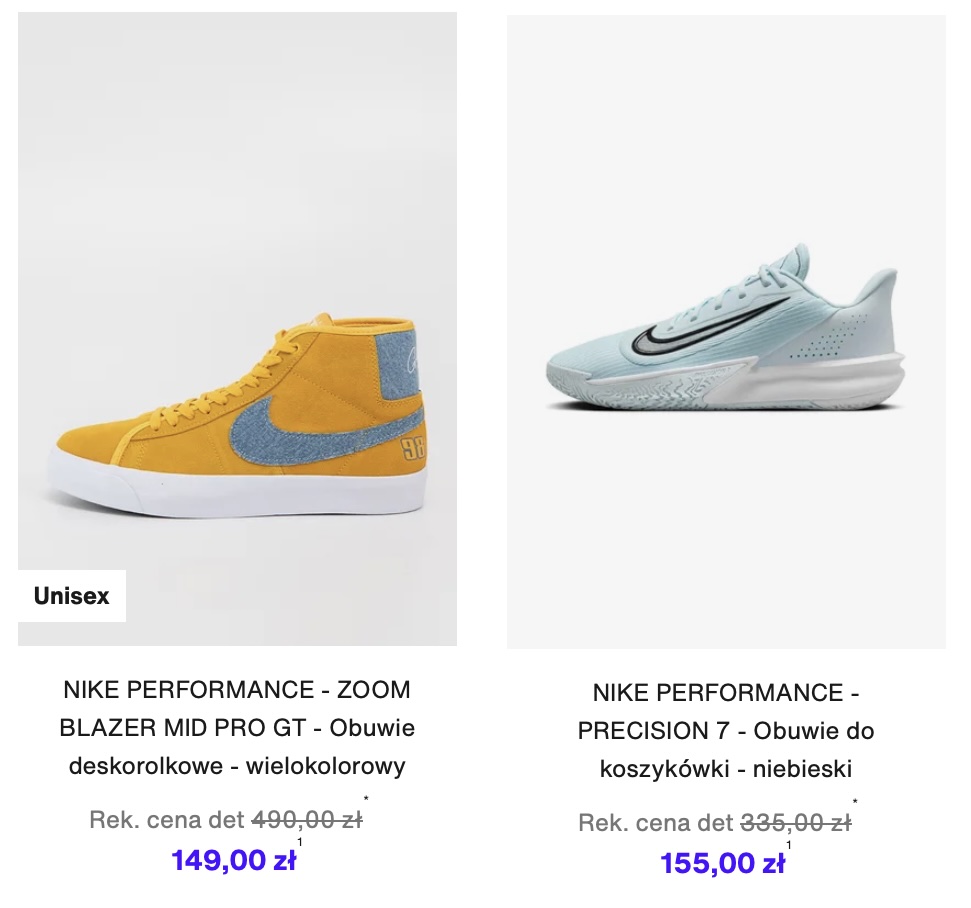
Task: Open the light blue Precision 7 shoe image
Action: tap(726, 332)
